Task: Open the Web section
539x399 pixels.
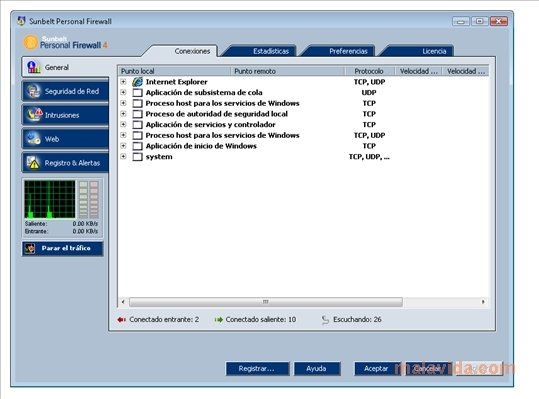Action: [x=65, y=139]
